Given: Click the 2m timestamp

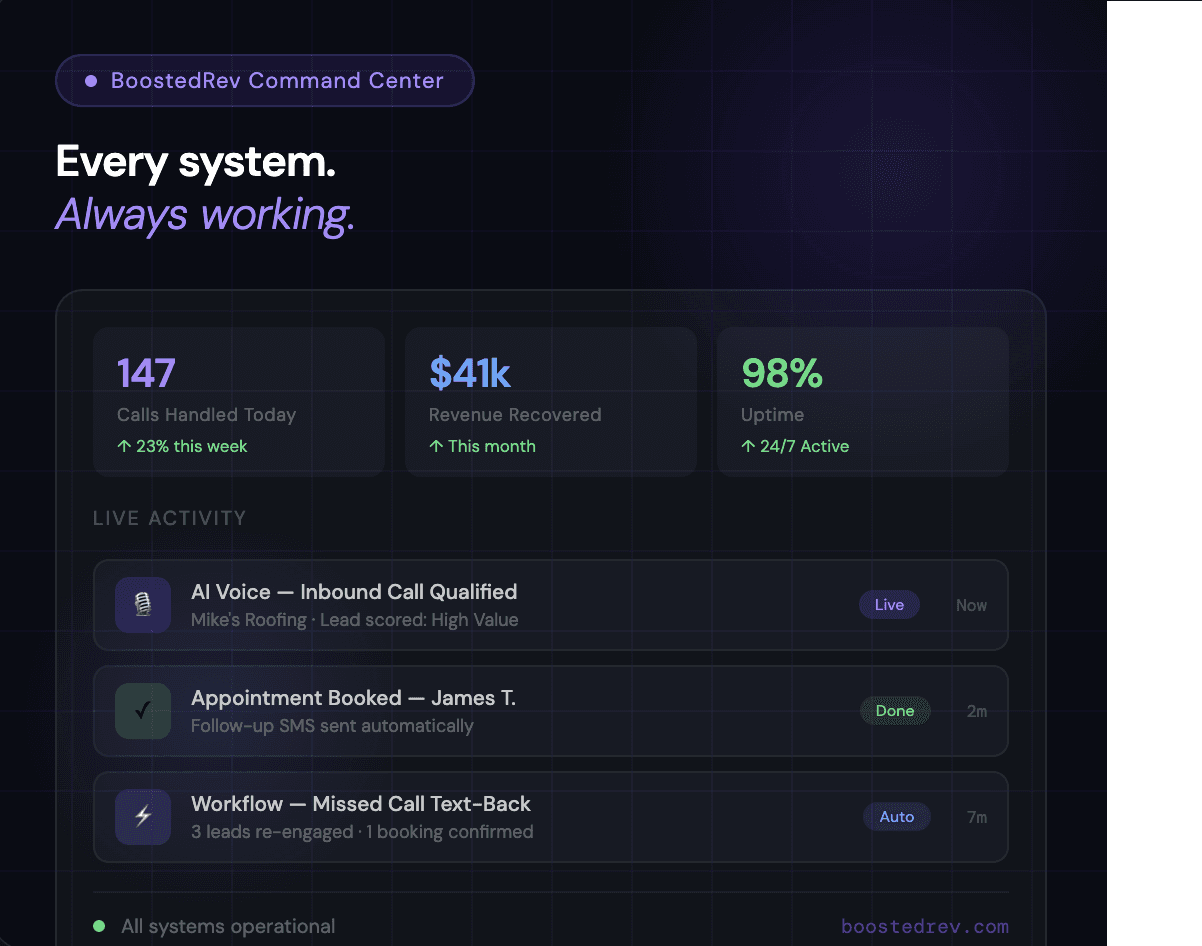Looking at the screenshot, I should coord(977,711).
